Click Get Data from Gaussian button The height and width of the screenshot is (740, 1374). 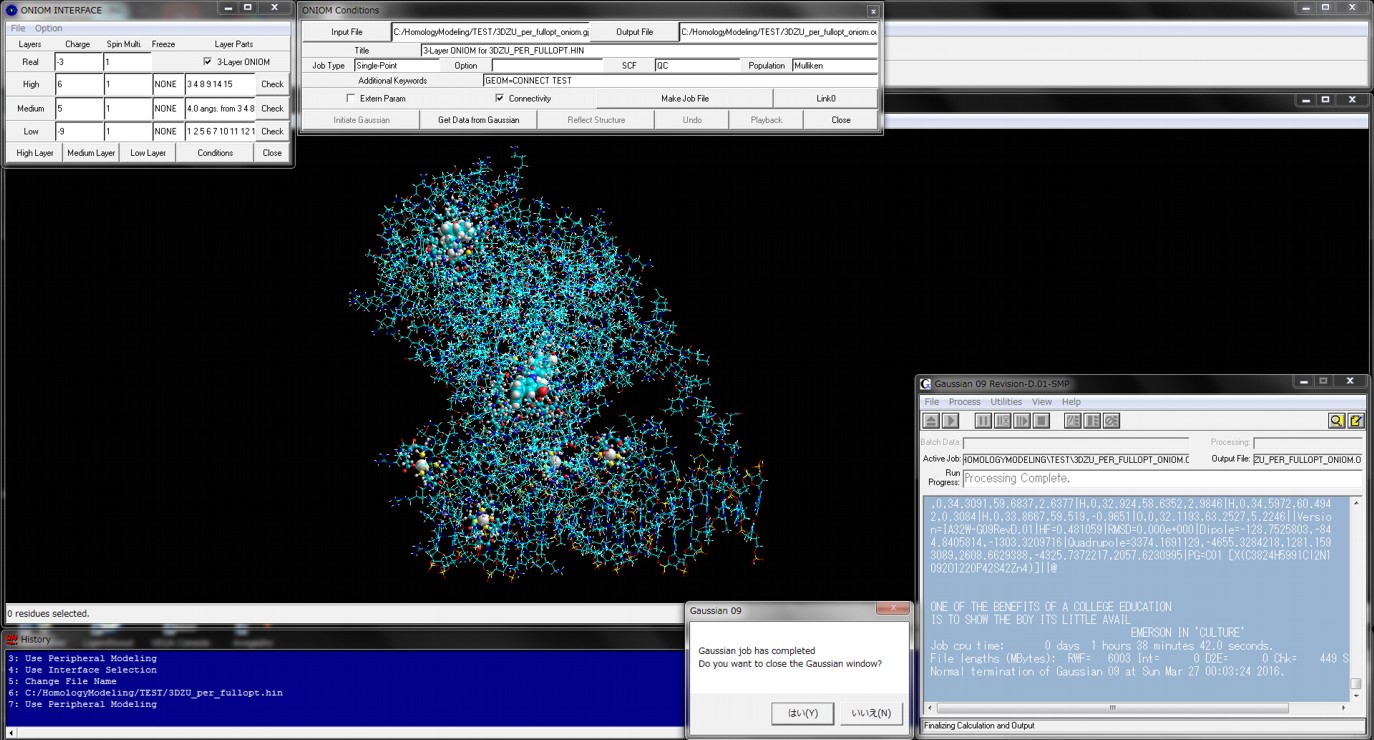point(478,120)
